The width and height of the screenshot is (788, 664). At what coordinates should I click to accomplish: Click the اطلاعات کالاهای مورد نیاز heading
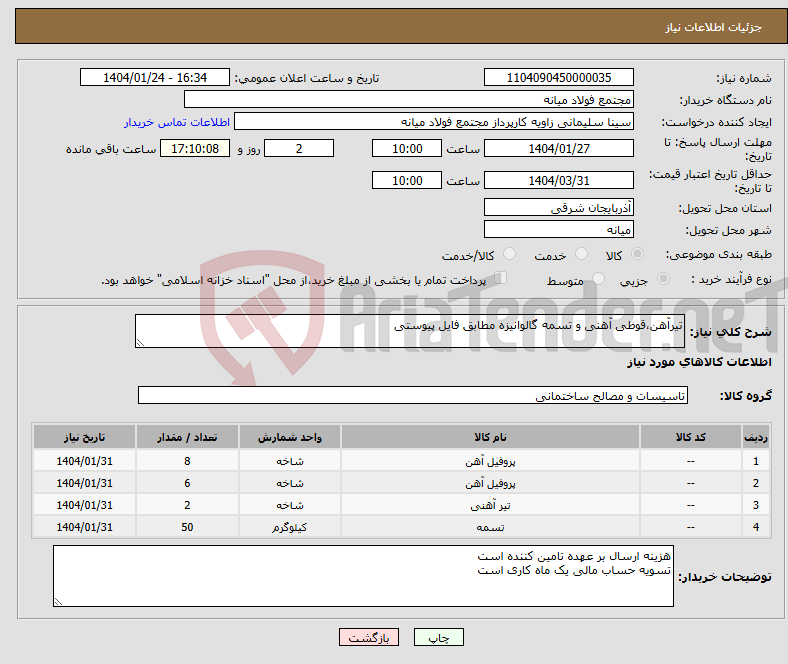point(699,362)
